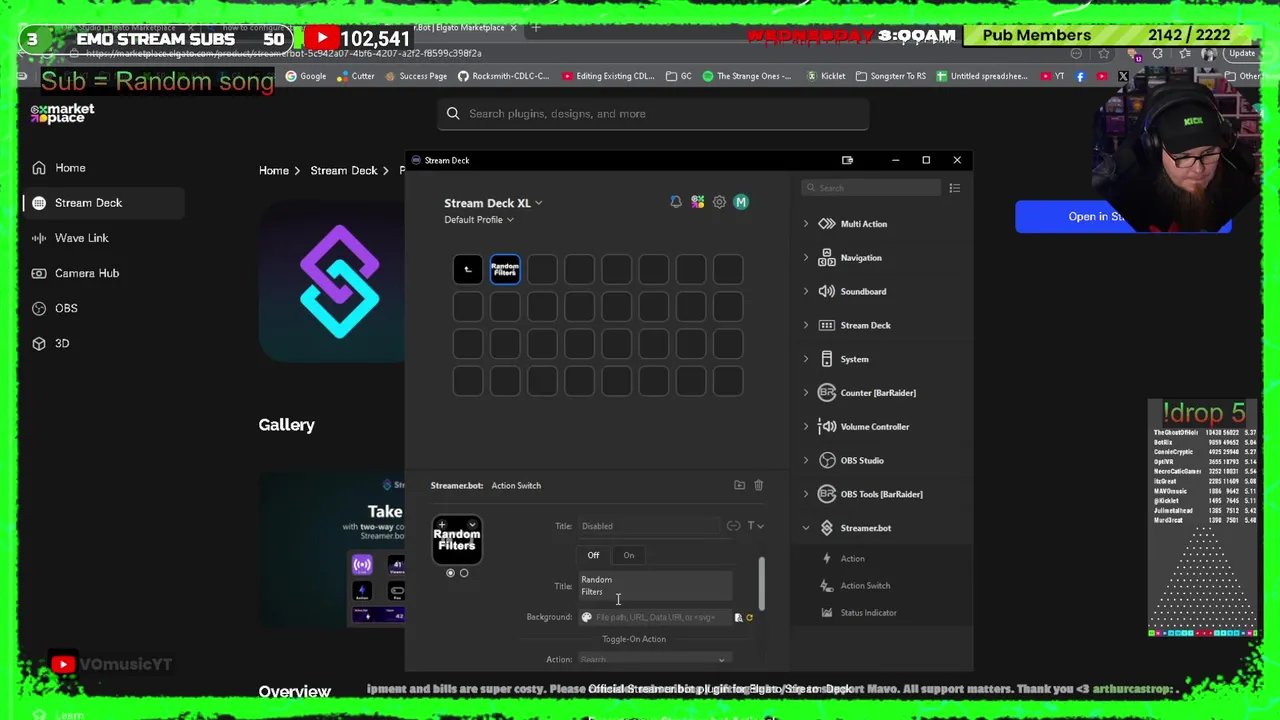Image resolution: width=1280 pixels, height=720 pixels.
Task: Click the title link icon beside Disabled field
Action: click(733, 526)
